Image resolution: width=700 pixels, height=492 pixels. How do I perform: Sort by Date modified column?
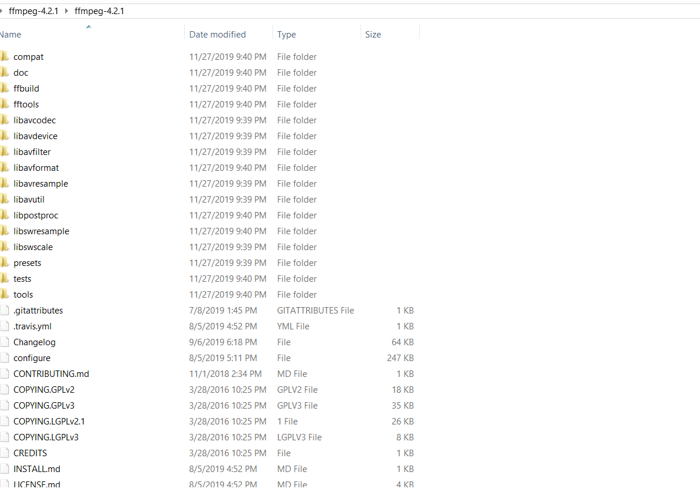click(x=217, y=35)
